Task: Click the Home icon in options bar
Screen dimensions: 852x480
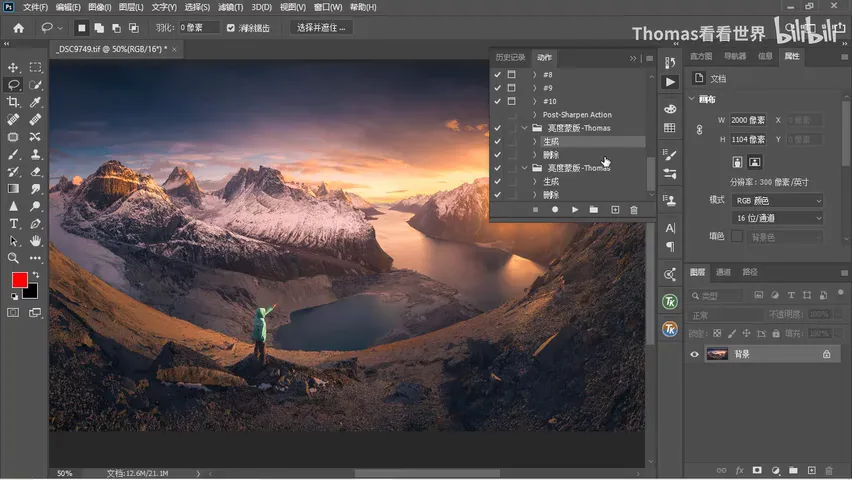Action: (18, 28)
